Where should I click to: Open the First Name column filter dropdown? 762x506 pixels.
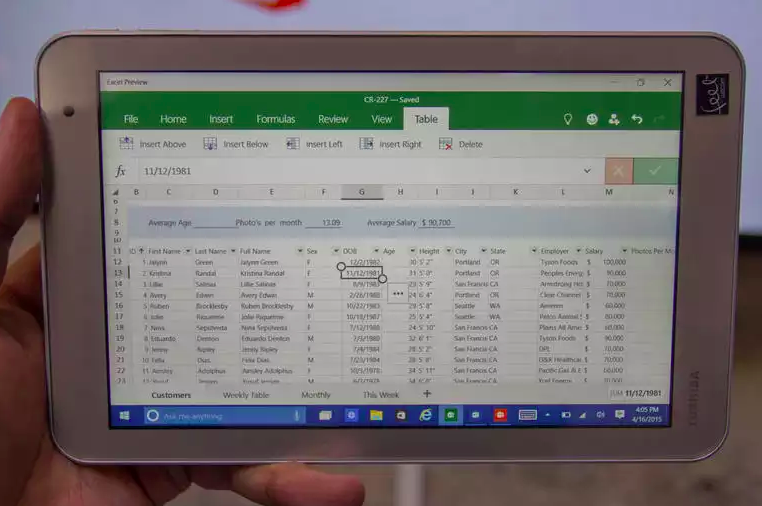188,251
